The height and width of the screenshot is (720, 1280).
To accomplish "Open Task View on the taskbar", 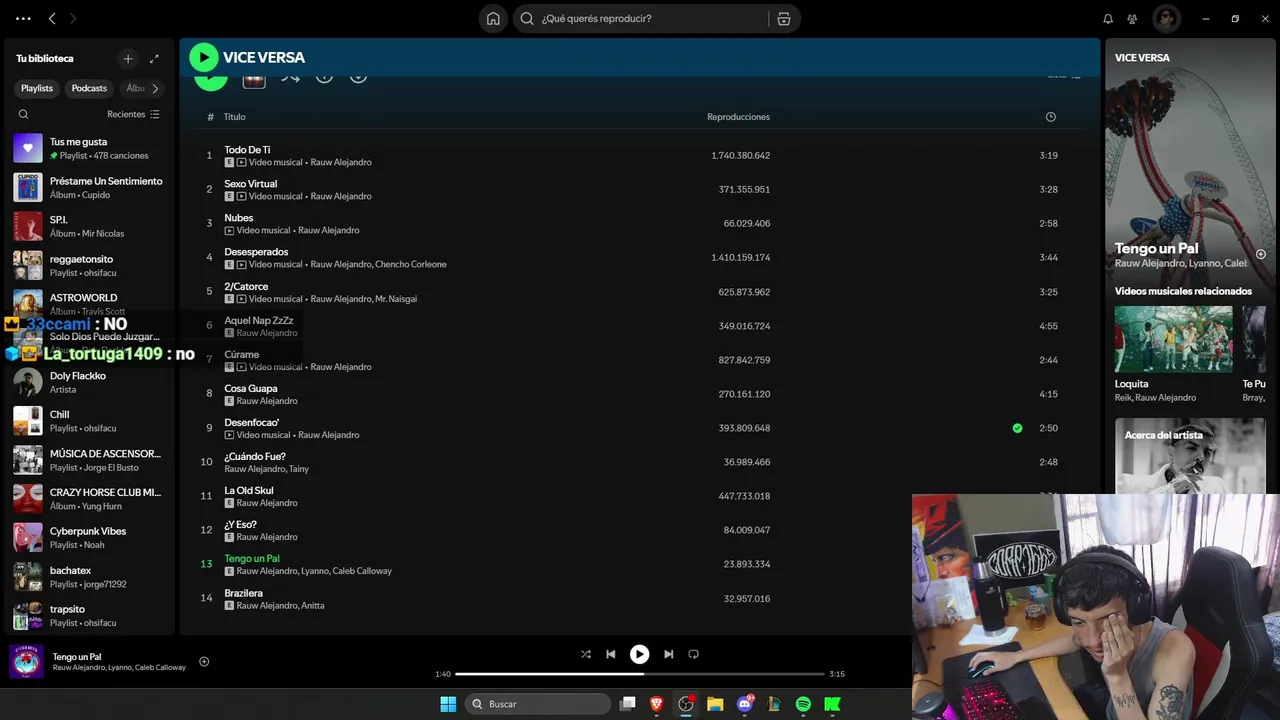I will pyautogui.click(x=628, y=704).
